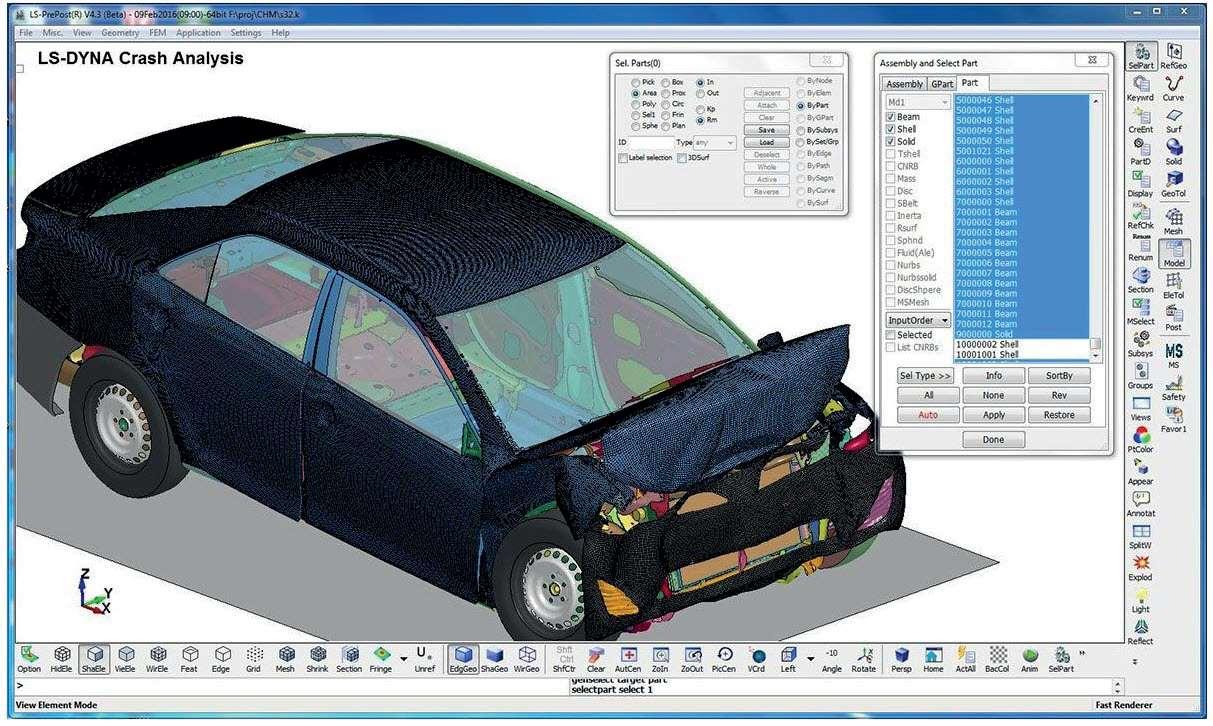Expand the Left view dropdown arrow
The image size is (1213, 726).
tap(810, 658)
